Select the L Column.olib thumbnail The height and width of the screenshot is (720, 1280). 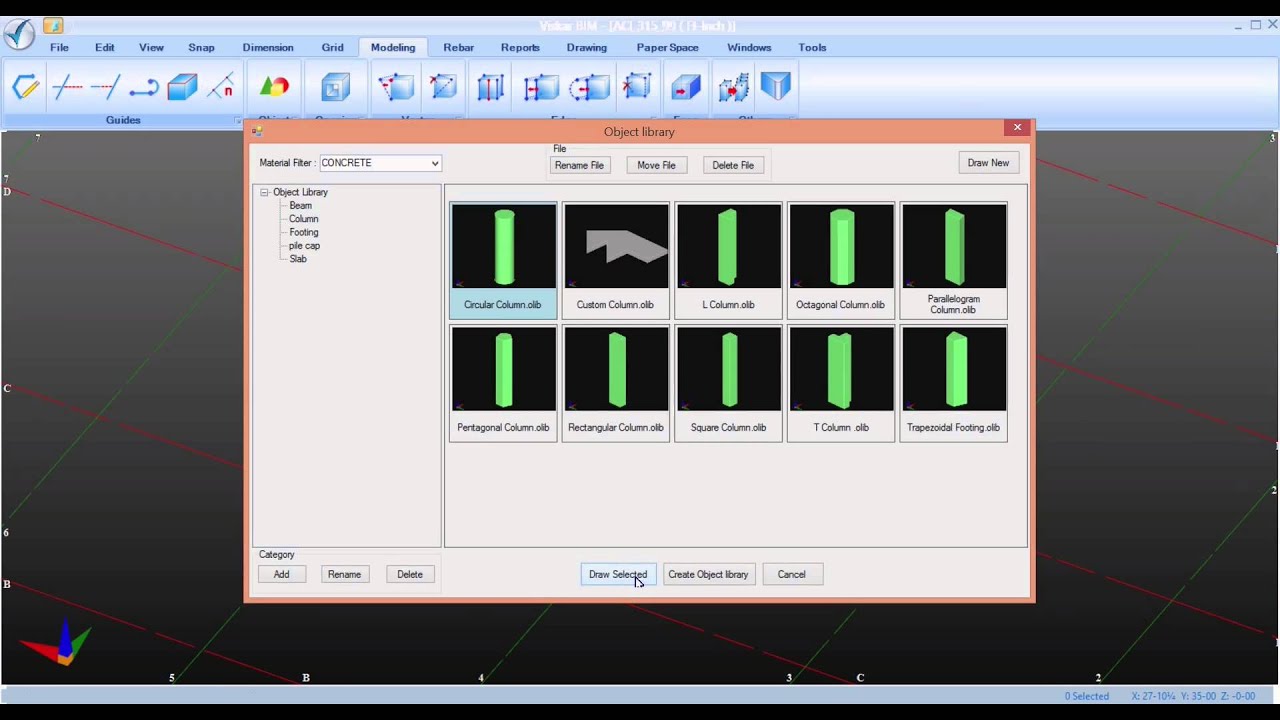(728, 259)
